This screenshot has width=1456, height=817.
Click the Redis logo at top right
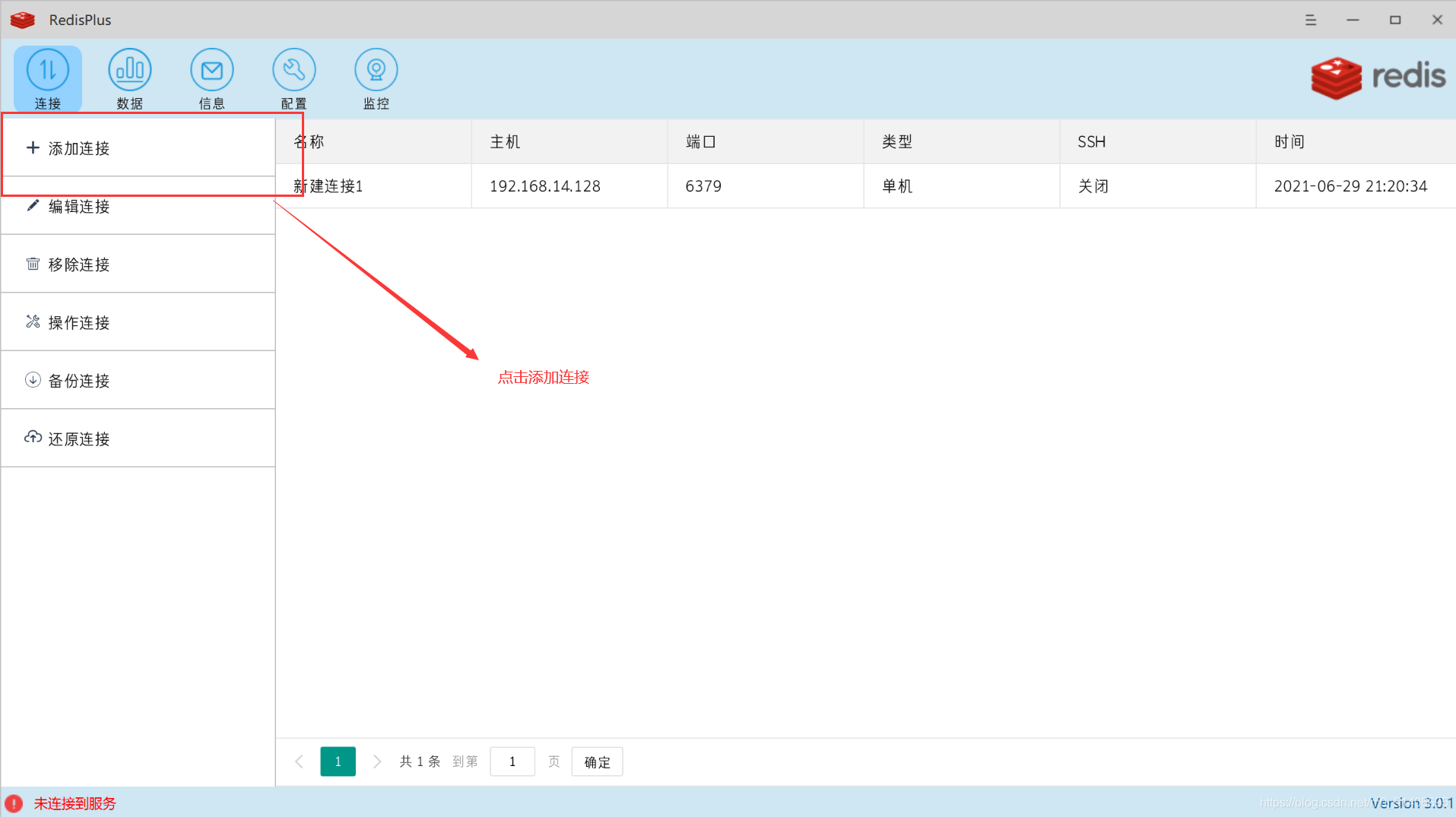click(1377, 78)
